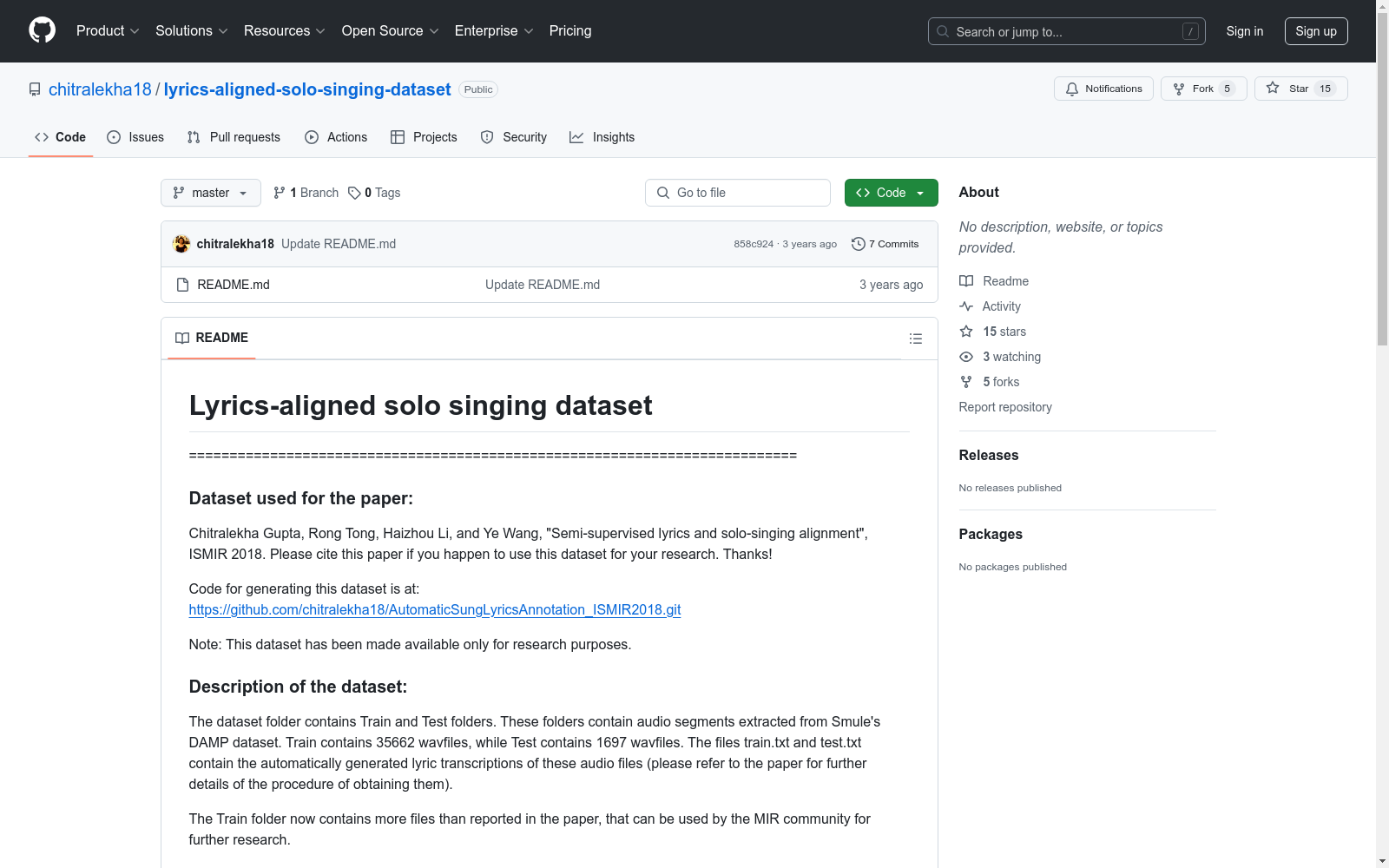Click 'No releases published' text
This screenshot has height=868, width=1389.
point(1010,488)
